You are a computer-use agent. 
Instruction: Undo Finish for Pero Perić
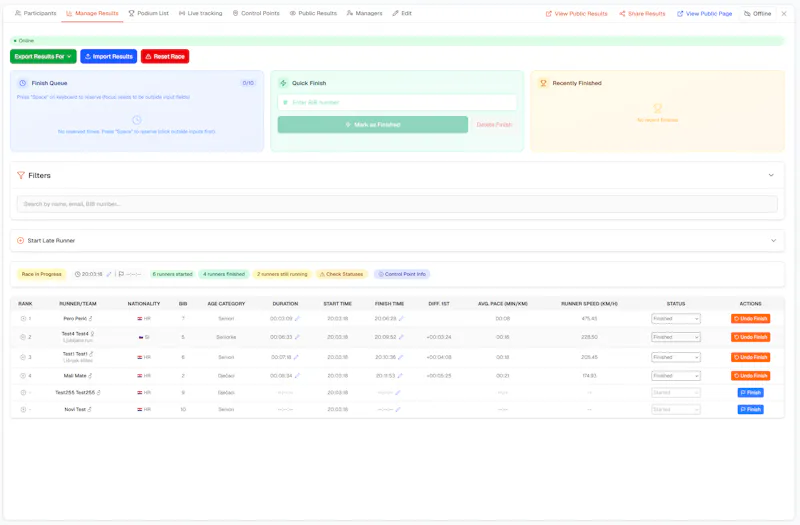(x=750, y=318)
